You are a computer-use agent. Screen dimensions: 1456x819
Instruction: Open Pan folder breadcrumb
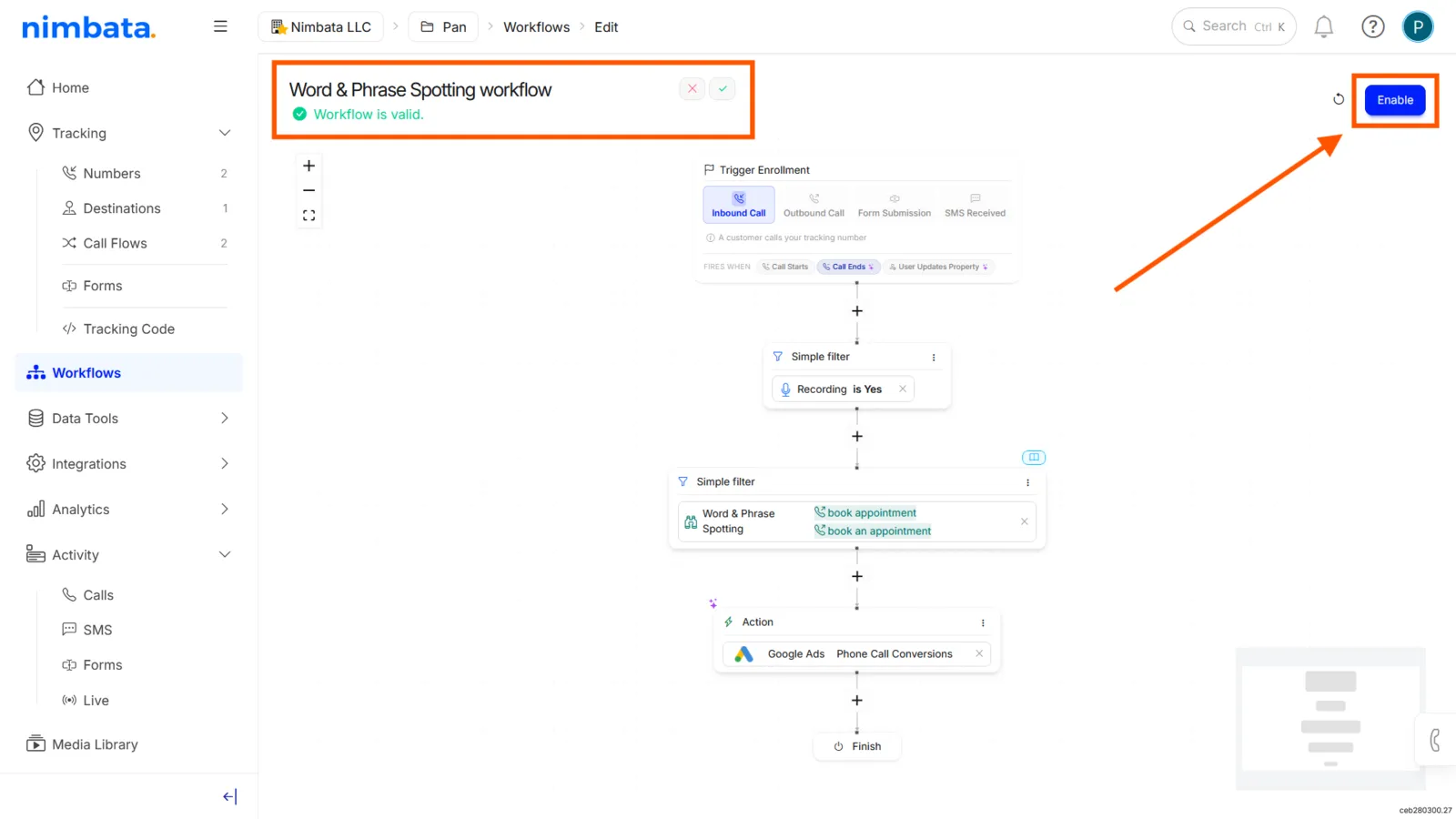pos(444,27)
